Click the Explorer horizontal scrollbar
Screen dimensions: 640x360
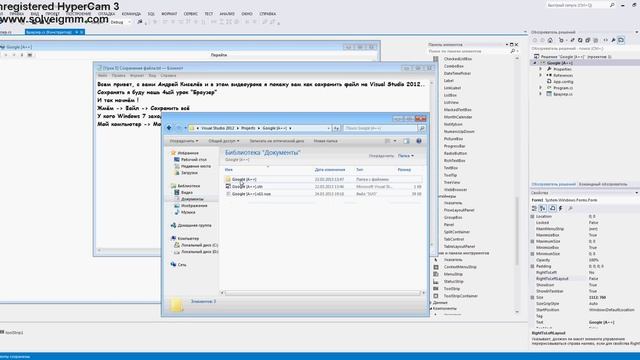[x=322, y=293]
